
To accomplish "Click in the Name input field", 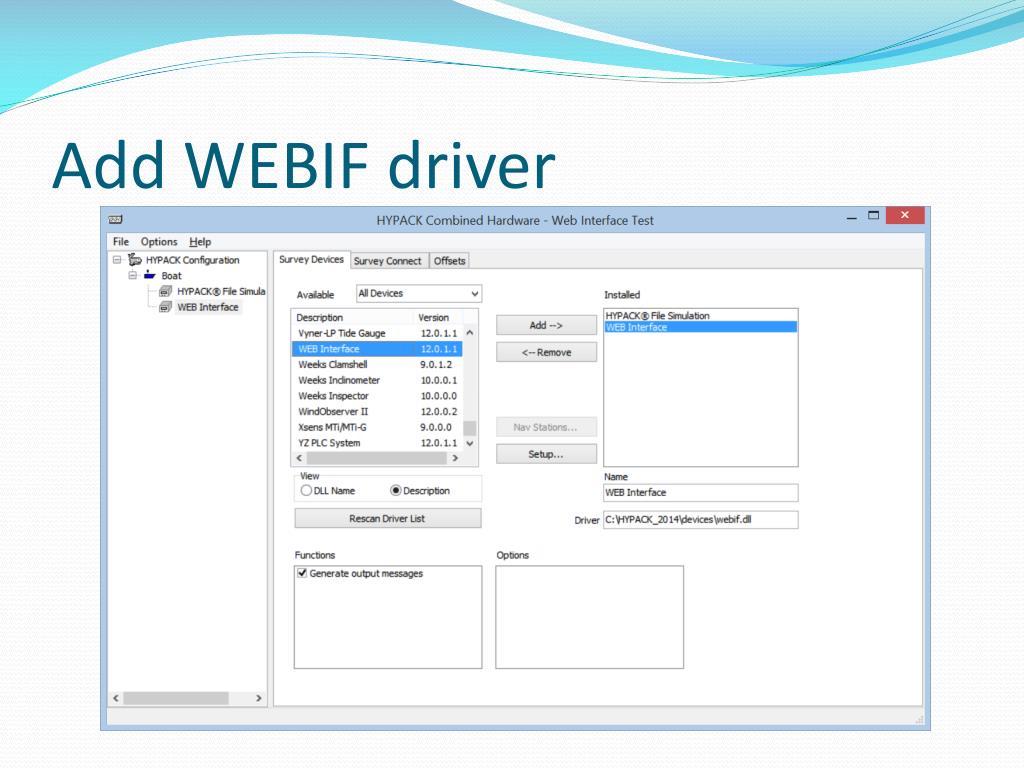I will point(701,492).
